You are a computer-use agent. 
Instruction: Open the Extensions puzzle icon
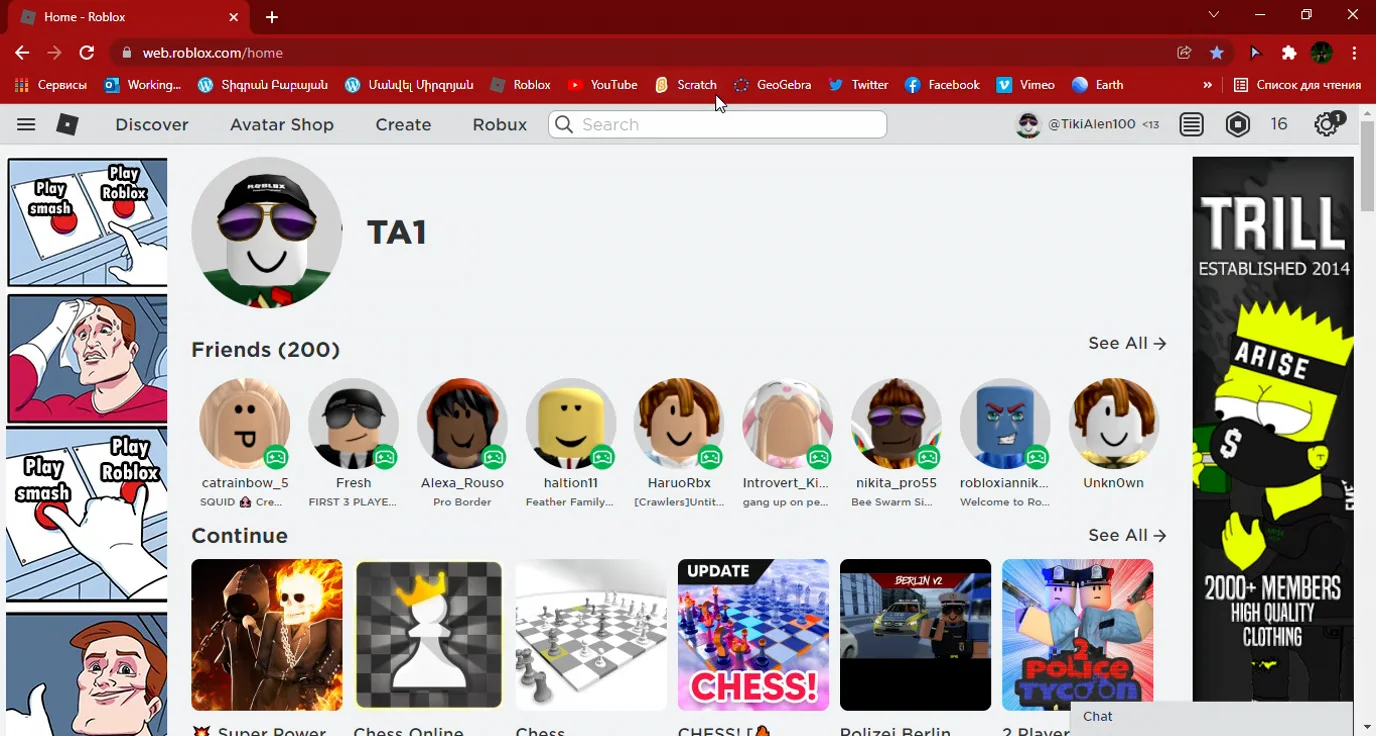(x=1289, y=52)
